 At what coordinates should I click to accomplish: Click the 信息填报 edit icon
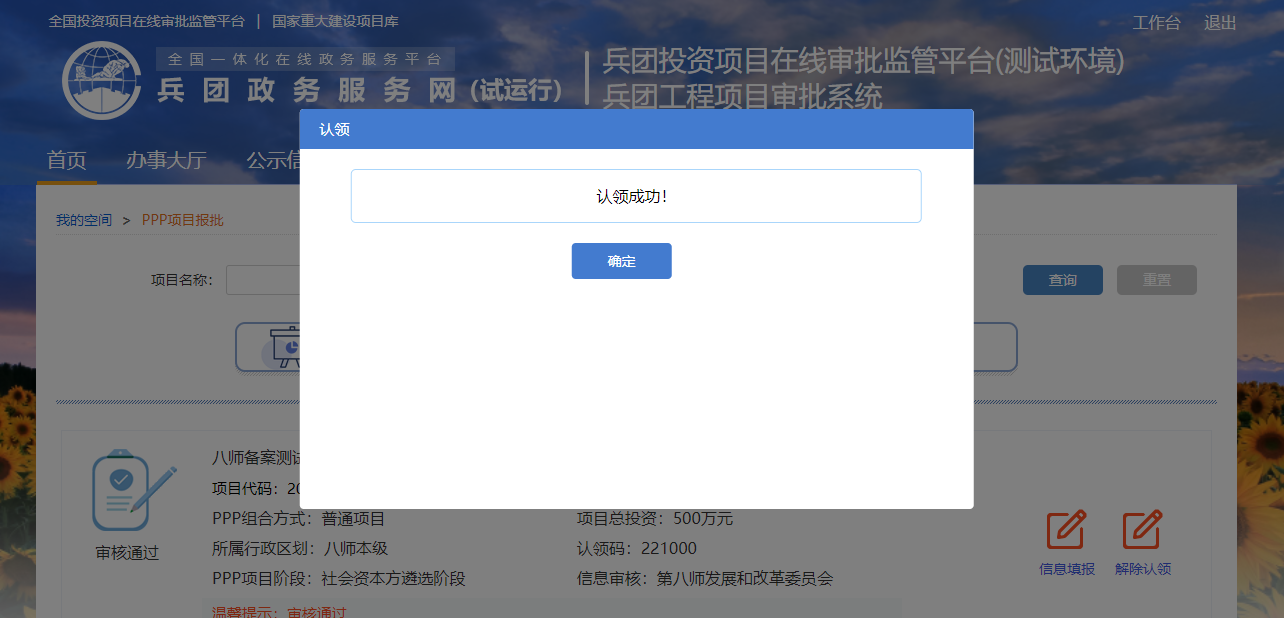click(1066, 530)
